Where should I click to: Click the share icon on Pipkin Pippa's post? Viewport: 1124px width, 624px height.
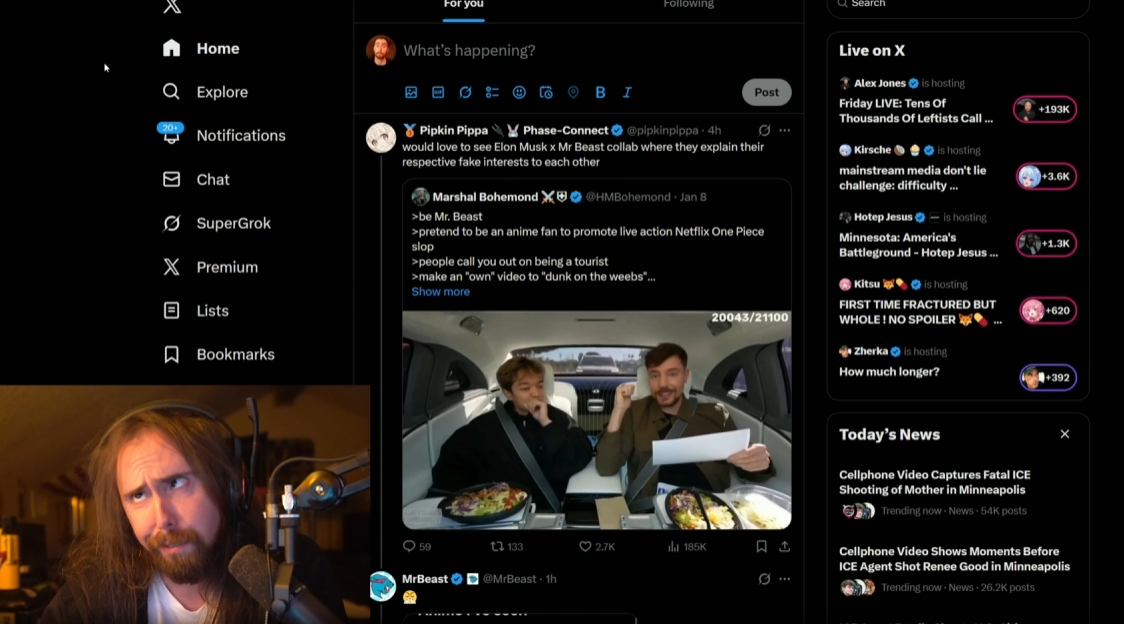pyautogui.click(x=785, y=547)
